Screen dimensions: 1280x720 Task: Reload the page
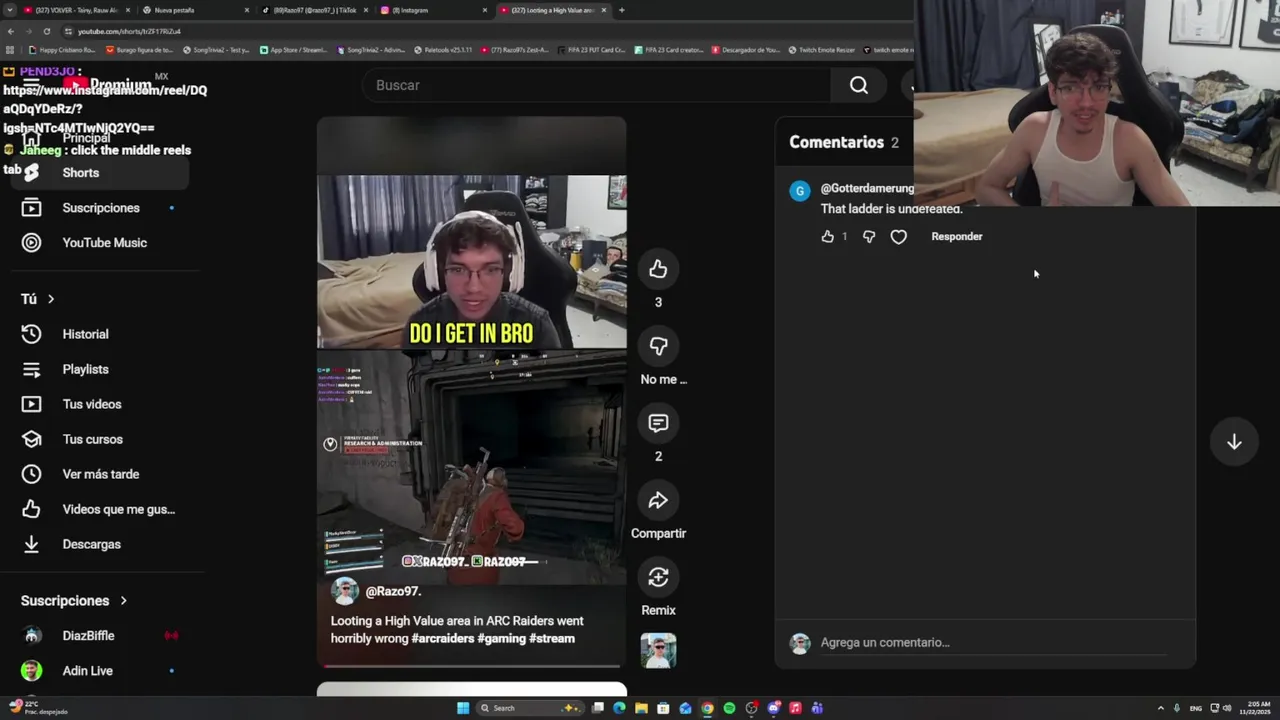click(x=46, y=31)
